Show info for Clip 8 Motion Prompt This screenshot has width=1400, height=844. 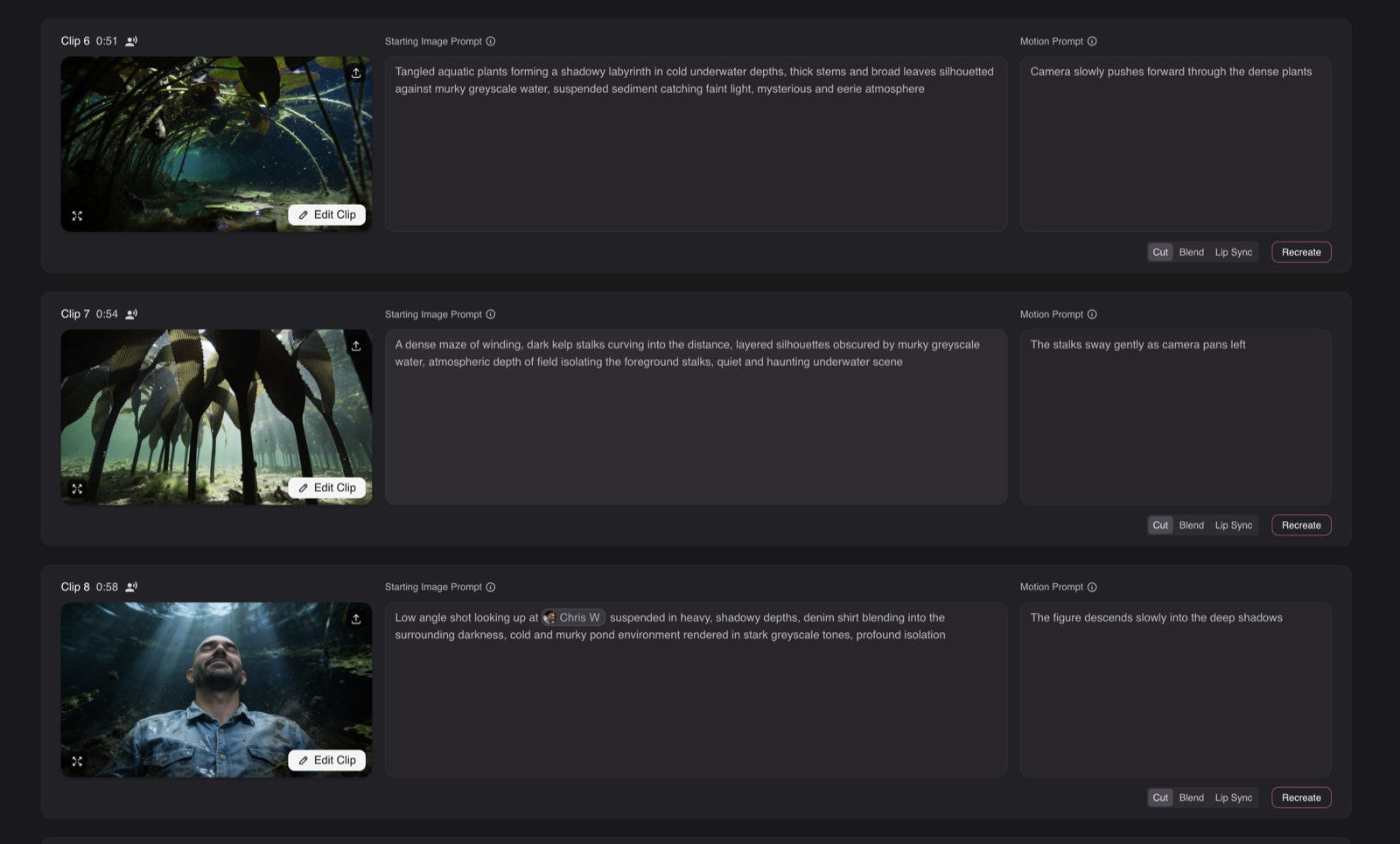coord(1092,587)
